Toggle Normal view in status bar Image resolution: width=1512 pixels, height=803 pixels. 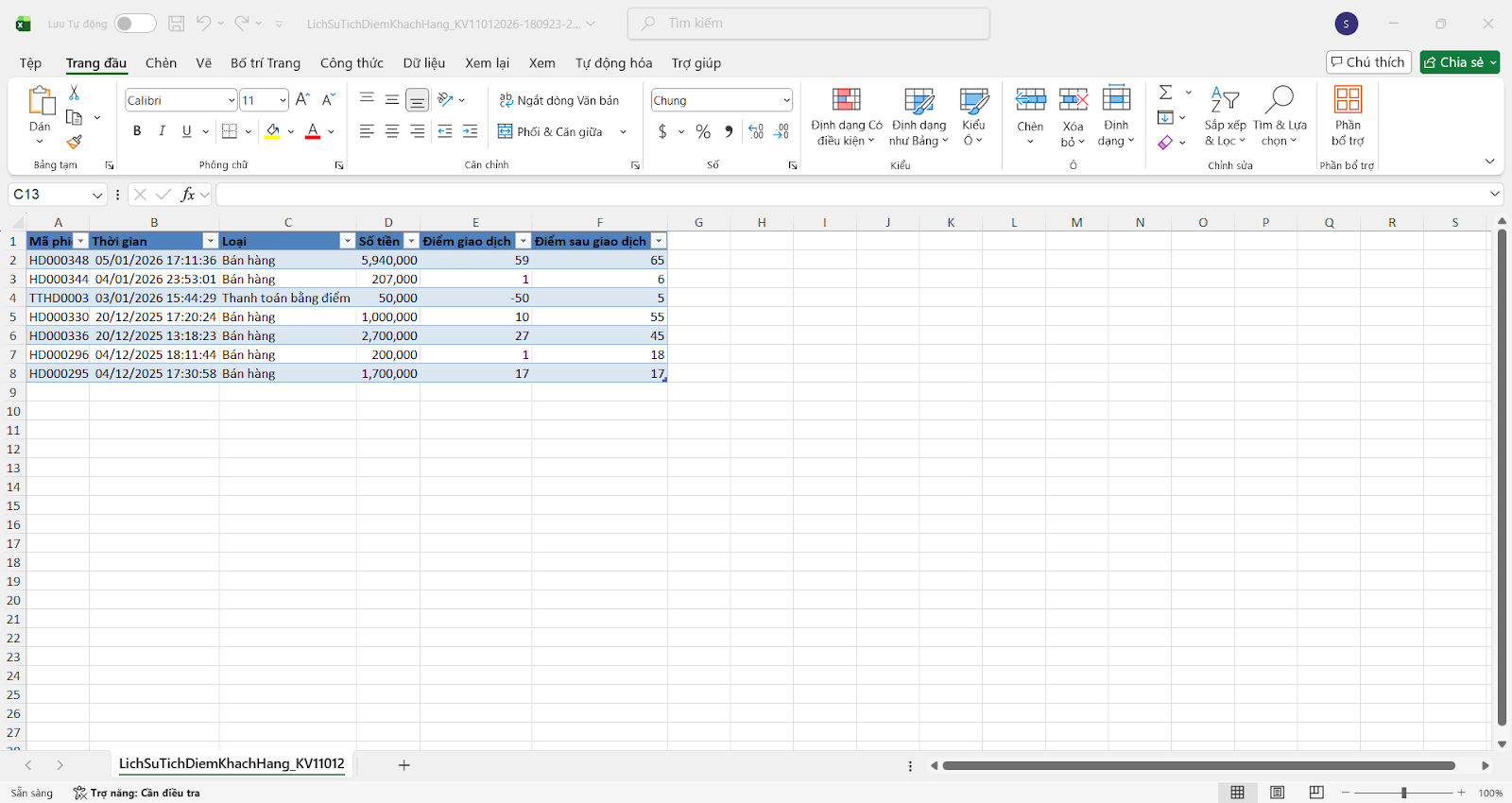[1237, 793]
